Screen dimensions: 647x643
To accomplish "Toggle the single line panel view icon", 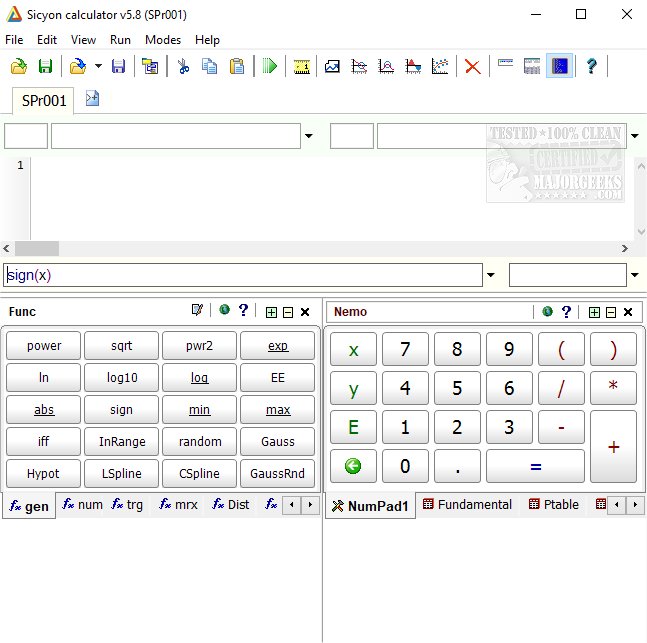I will (505, 63).
